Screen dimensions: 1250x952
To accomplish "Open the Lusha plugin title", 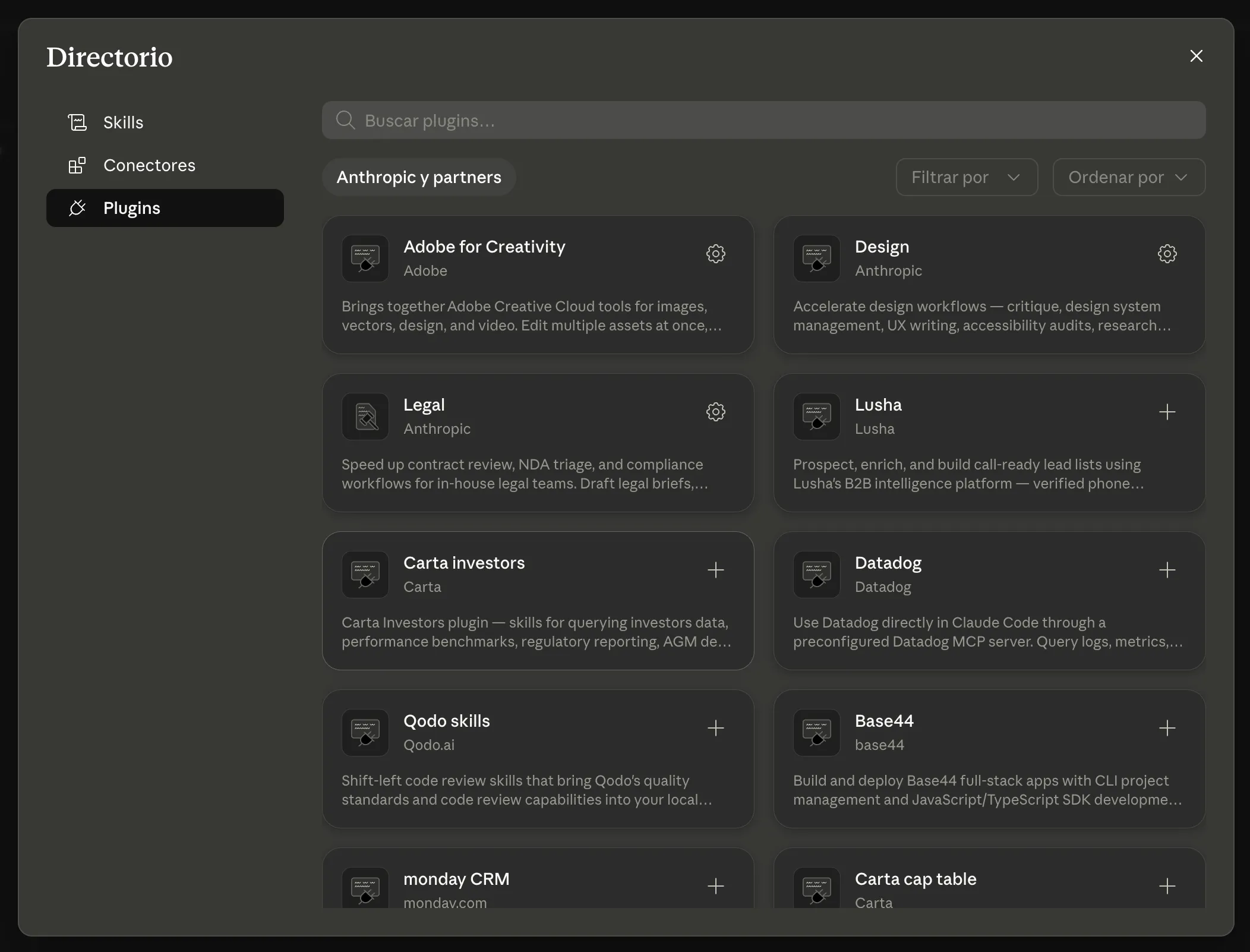I will [x=878, y=405].
